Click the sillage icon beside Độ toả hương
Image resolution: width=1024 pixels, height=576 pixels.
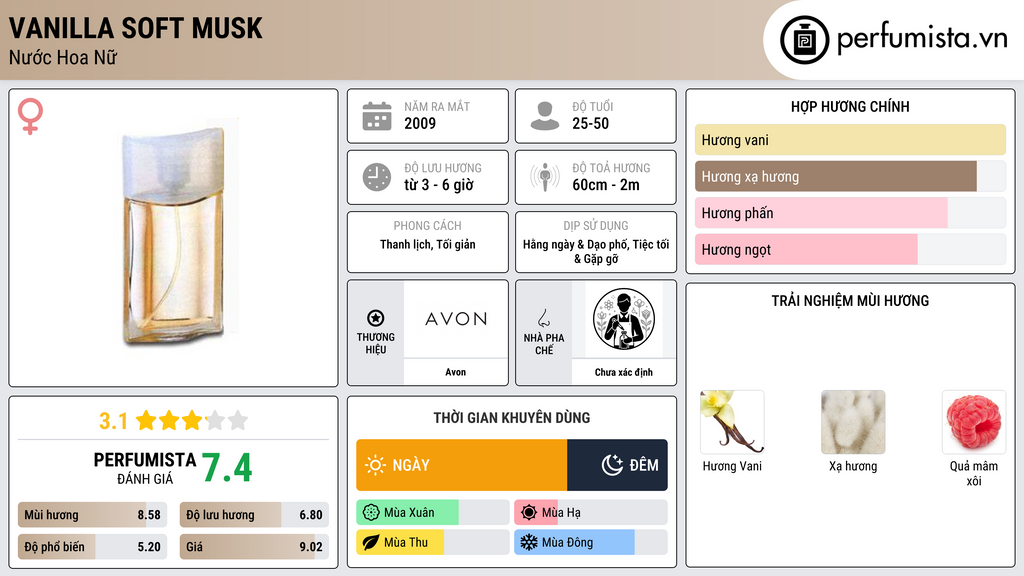pos(545,177)
